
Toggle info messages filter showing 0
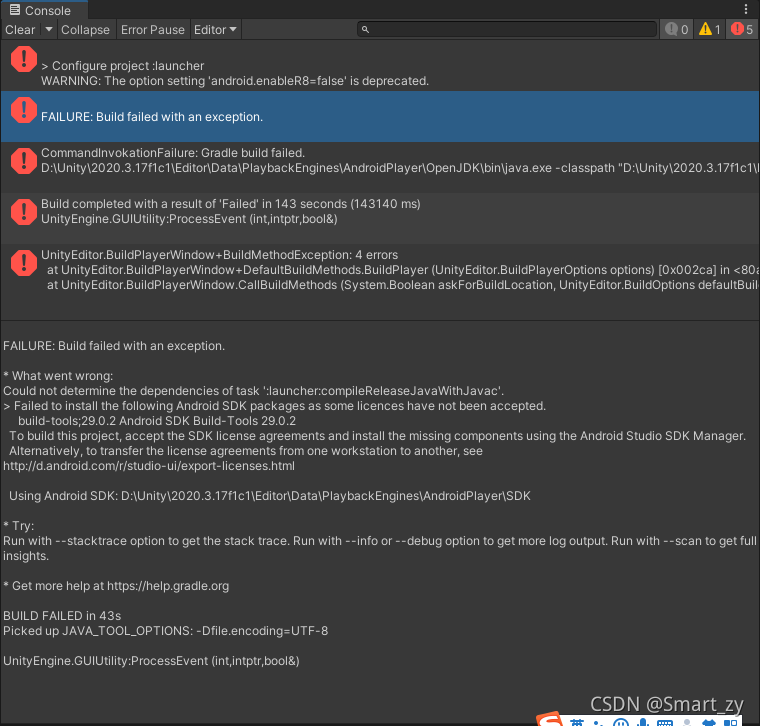[677, 30]
